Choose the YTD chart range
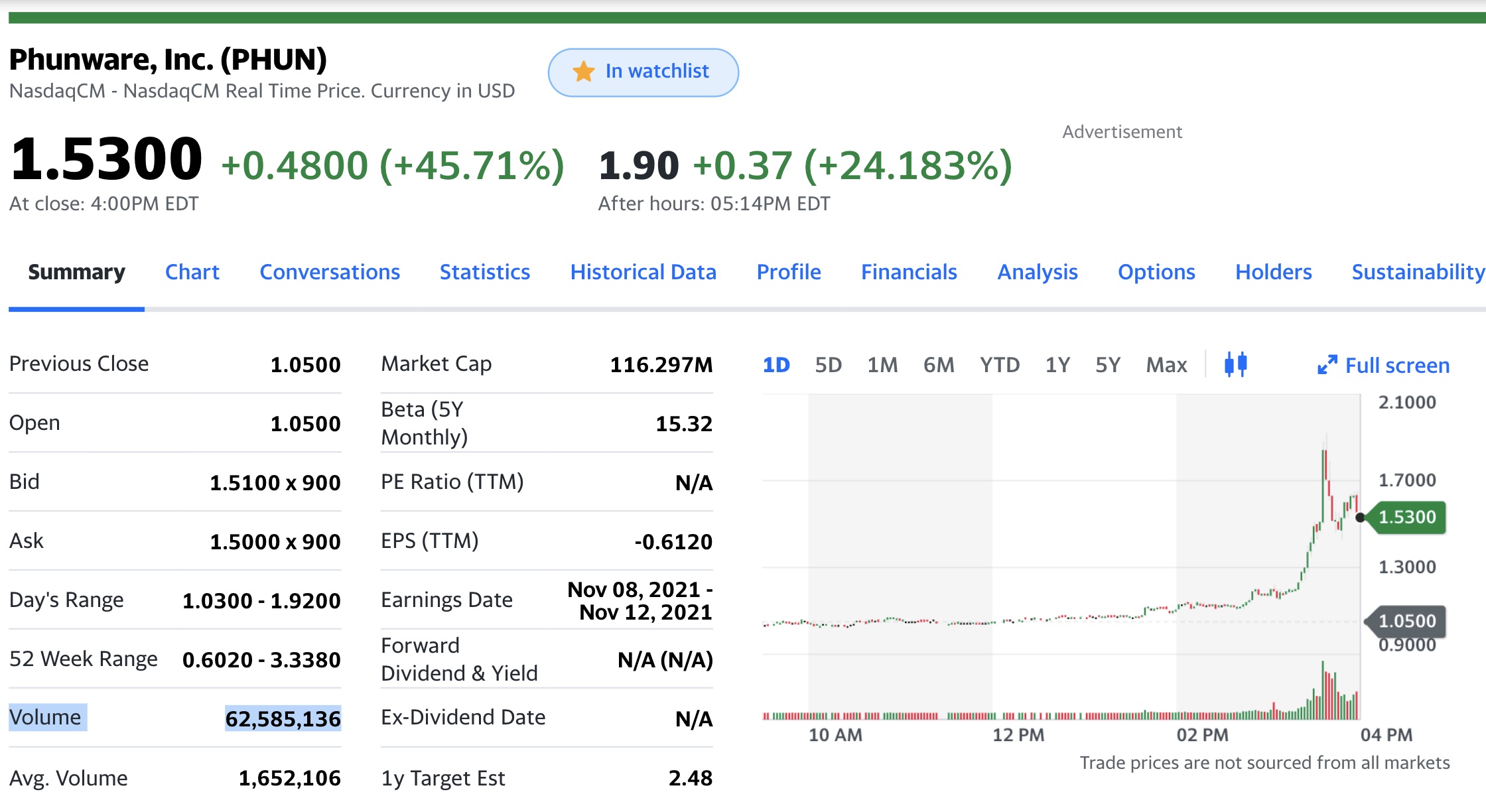 1000,365
